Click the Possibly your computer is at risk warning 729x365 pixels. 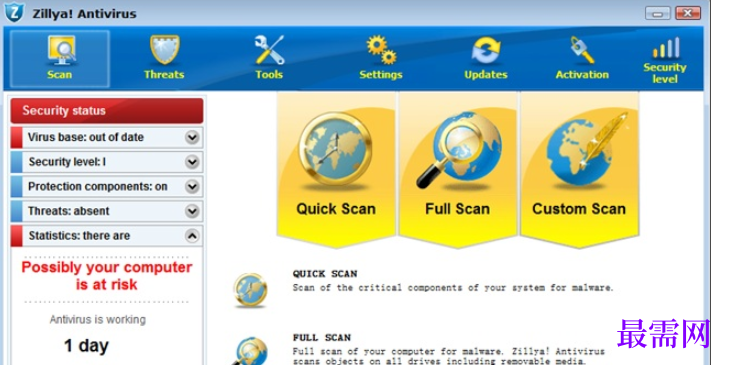[107, 276]
